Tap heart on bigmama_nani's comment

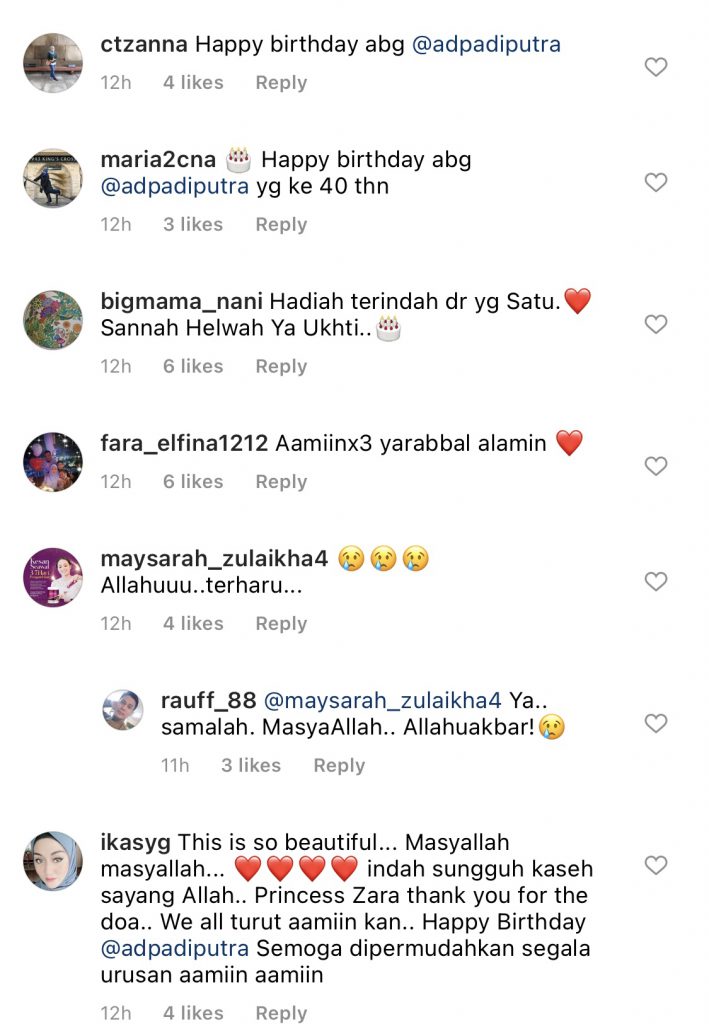(655, 324)
